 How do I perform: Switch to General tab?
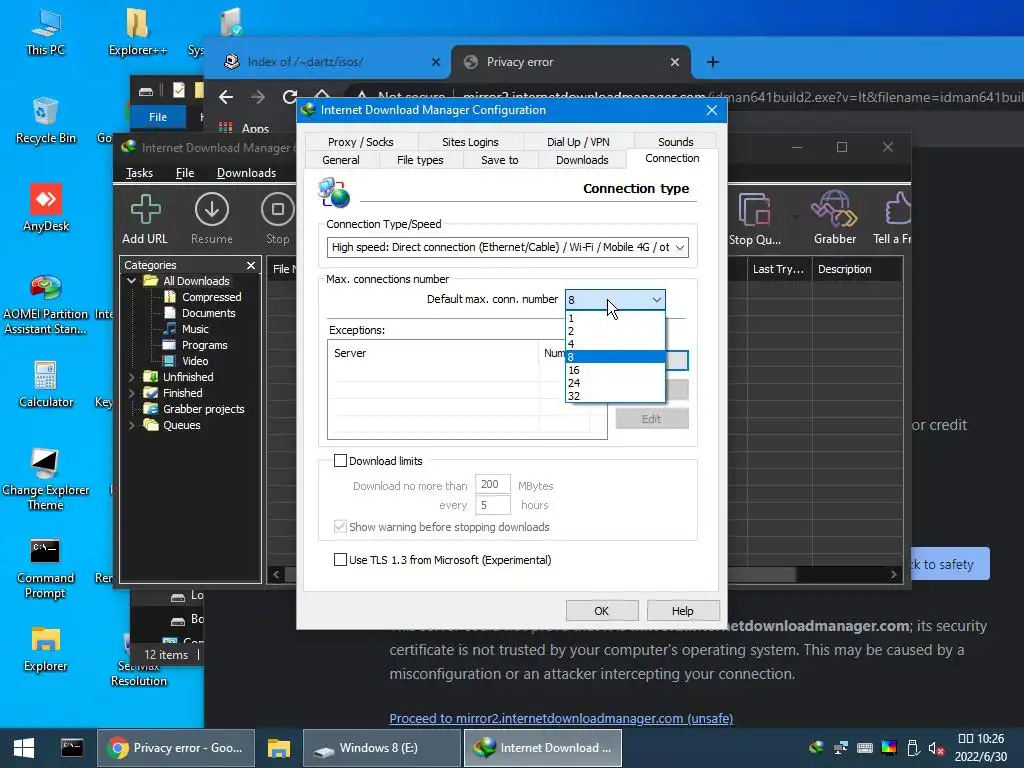(x=341, y=160)
